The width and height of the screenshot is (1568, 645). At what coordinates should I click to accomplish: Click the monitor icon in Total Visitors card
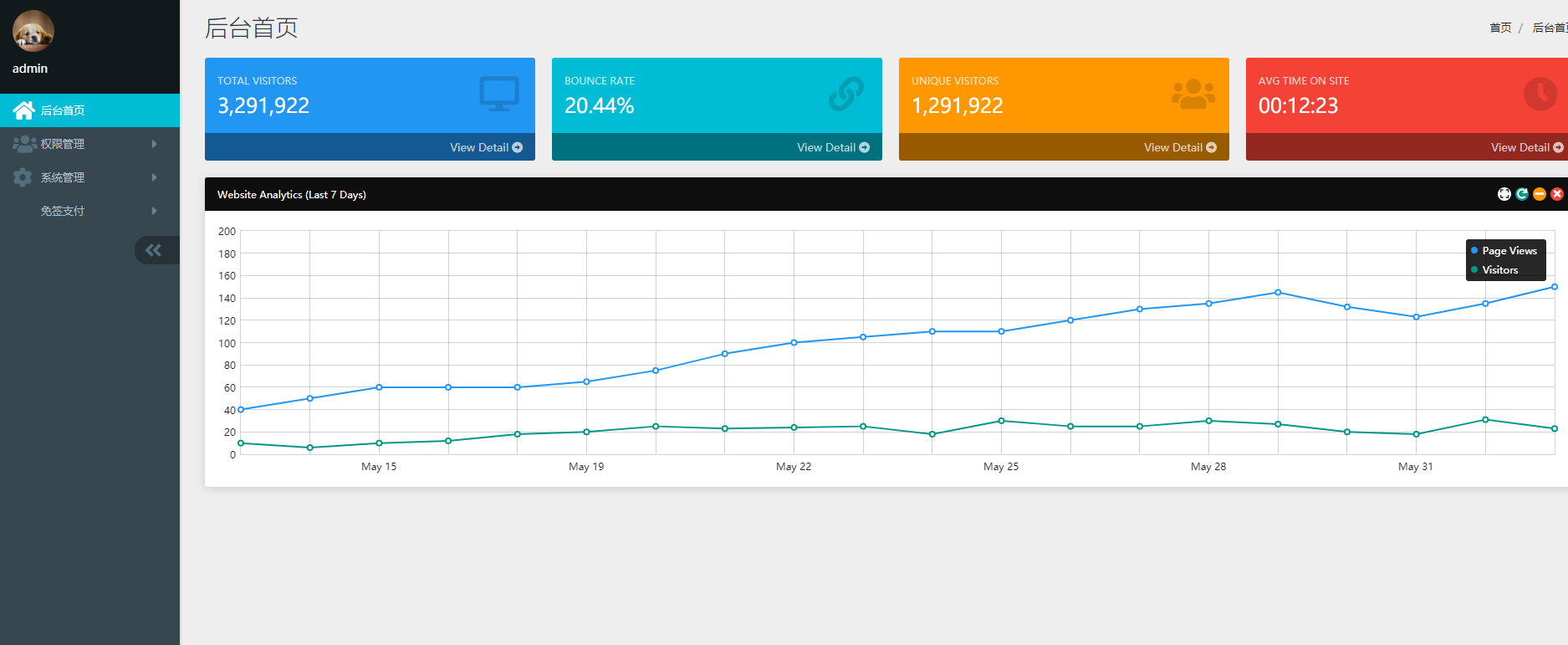click(499, 94)
